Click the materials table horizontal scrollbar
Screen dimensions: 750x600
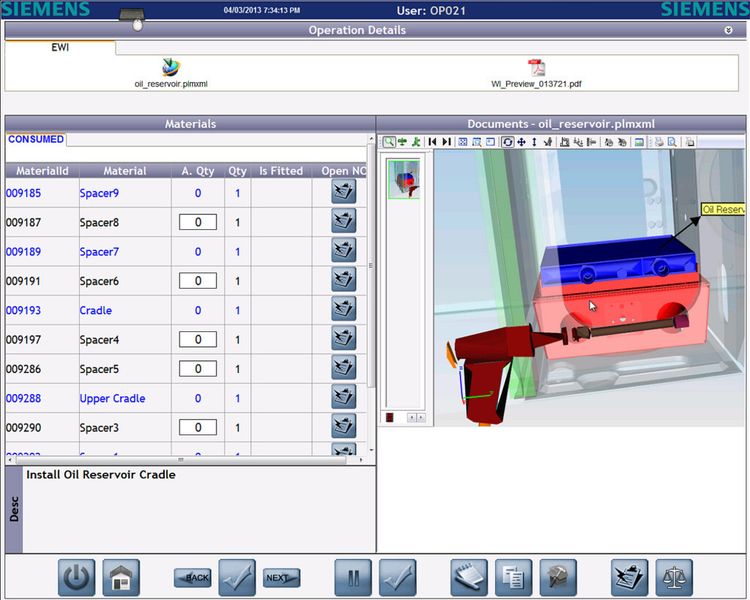[182, 460]
